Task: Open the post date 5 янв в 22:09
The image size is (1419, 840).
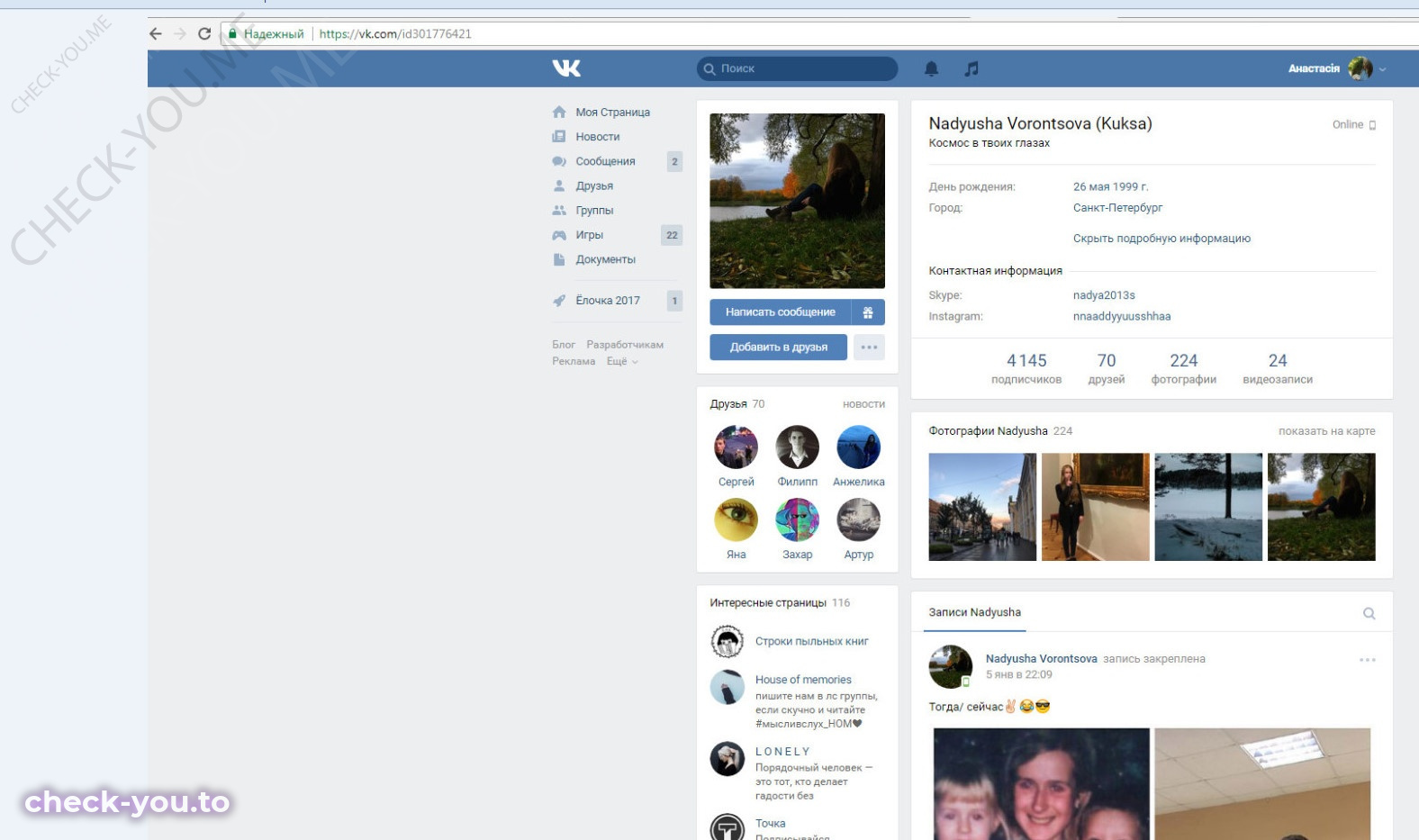Action: pyautogui.click(x=1018, y=674)
